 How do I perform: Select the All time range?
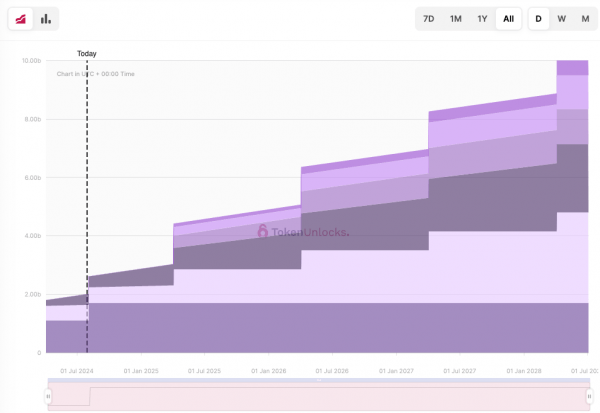508,19
